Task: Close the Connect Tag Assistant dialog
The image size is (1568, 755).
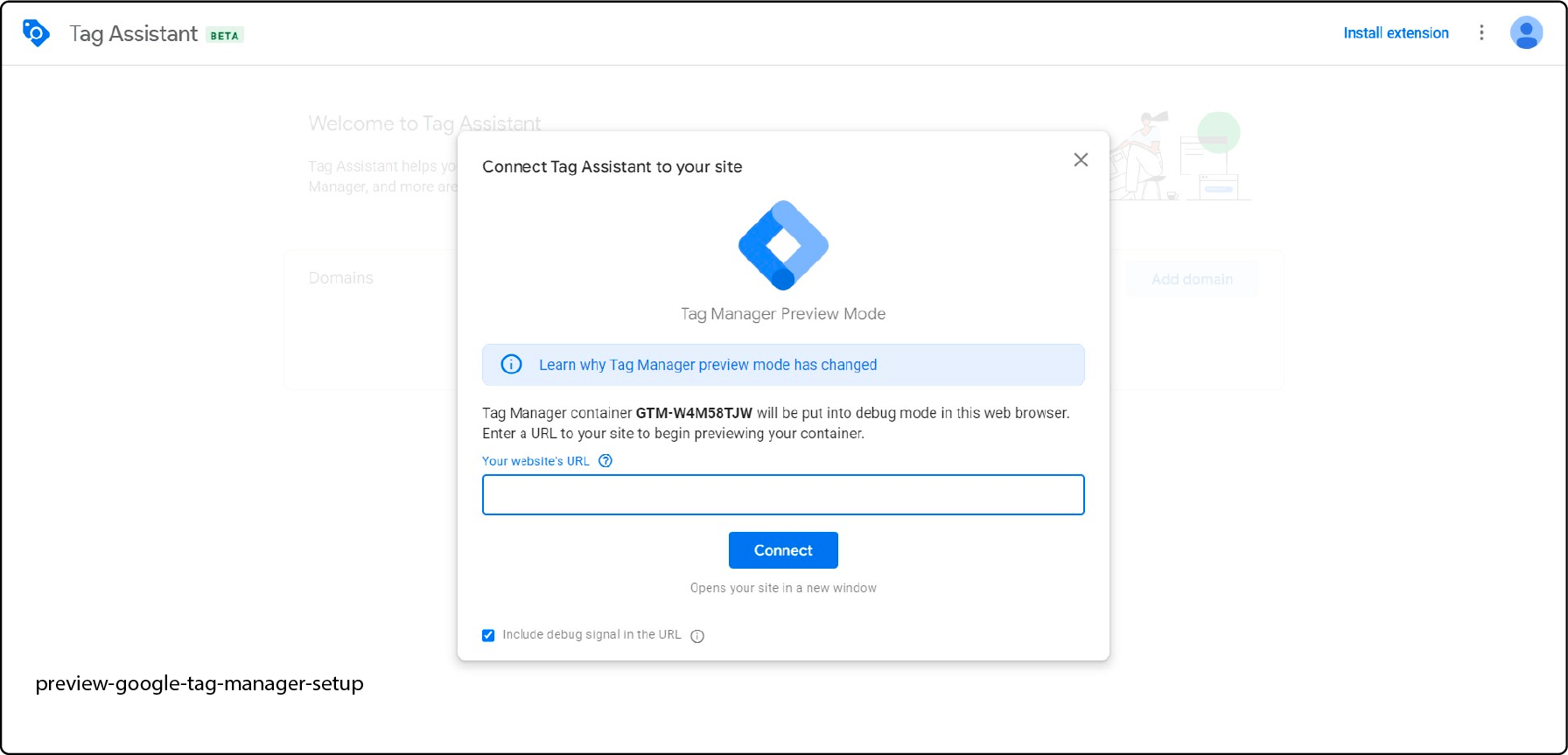Action: 1081,159
